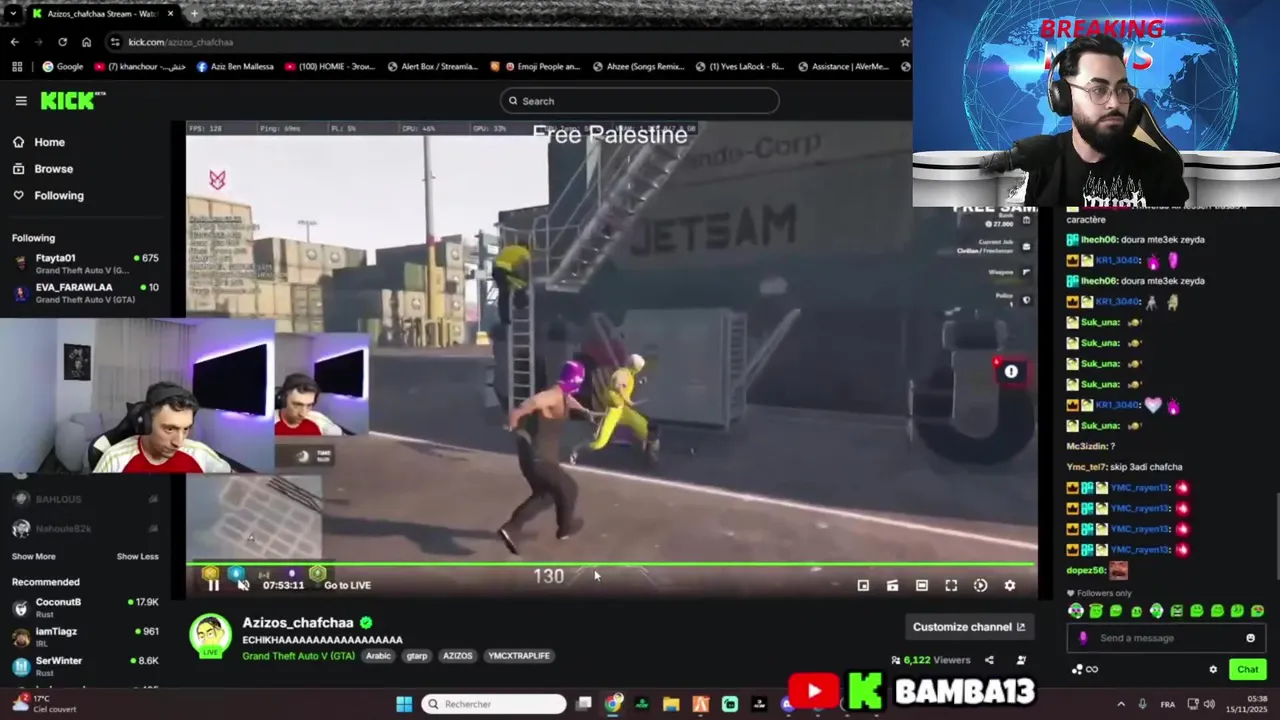Open Windows Start menu

tap(404, 704)
